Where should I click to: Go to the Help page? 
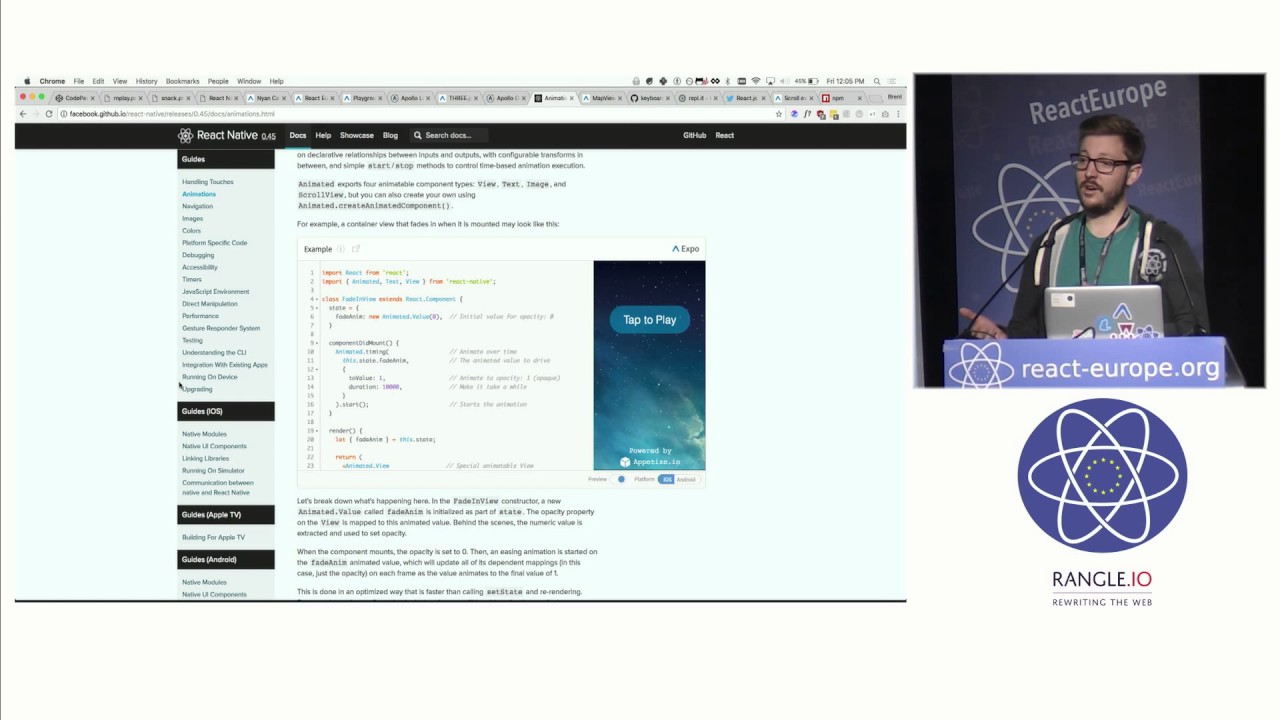323,135
